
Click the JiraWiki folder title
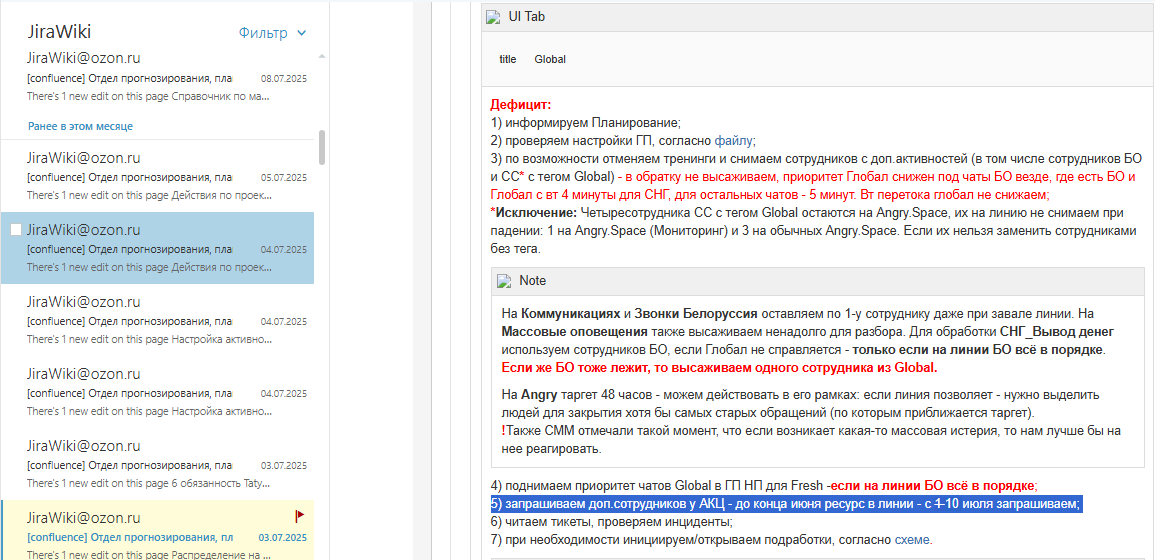pos(59,32)
